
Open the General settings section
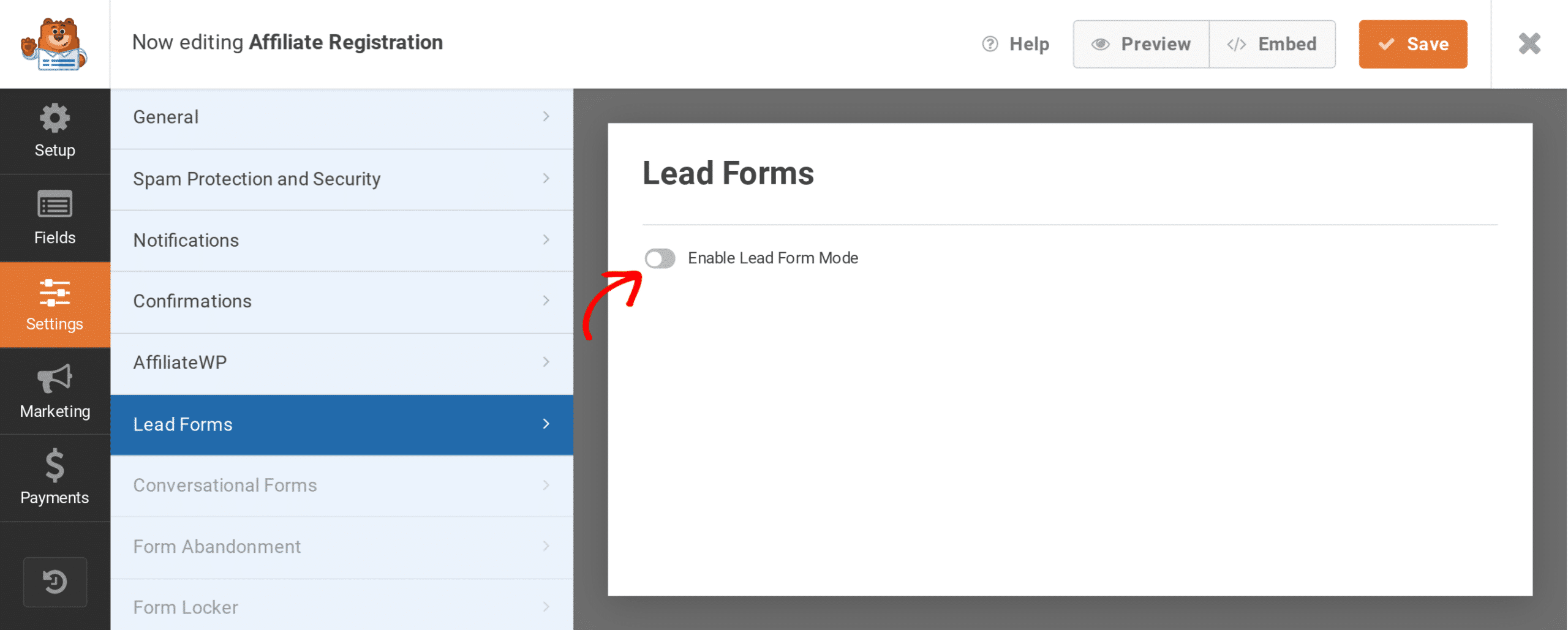pyautogui.click(x=342, y=118)
